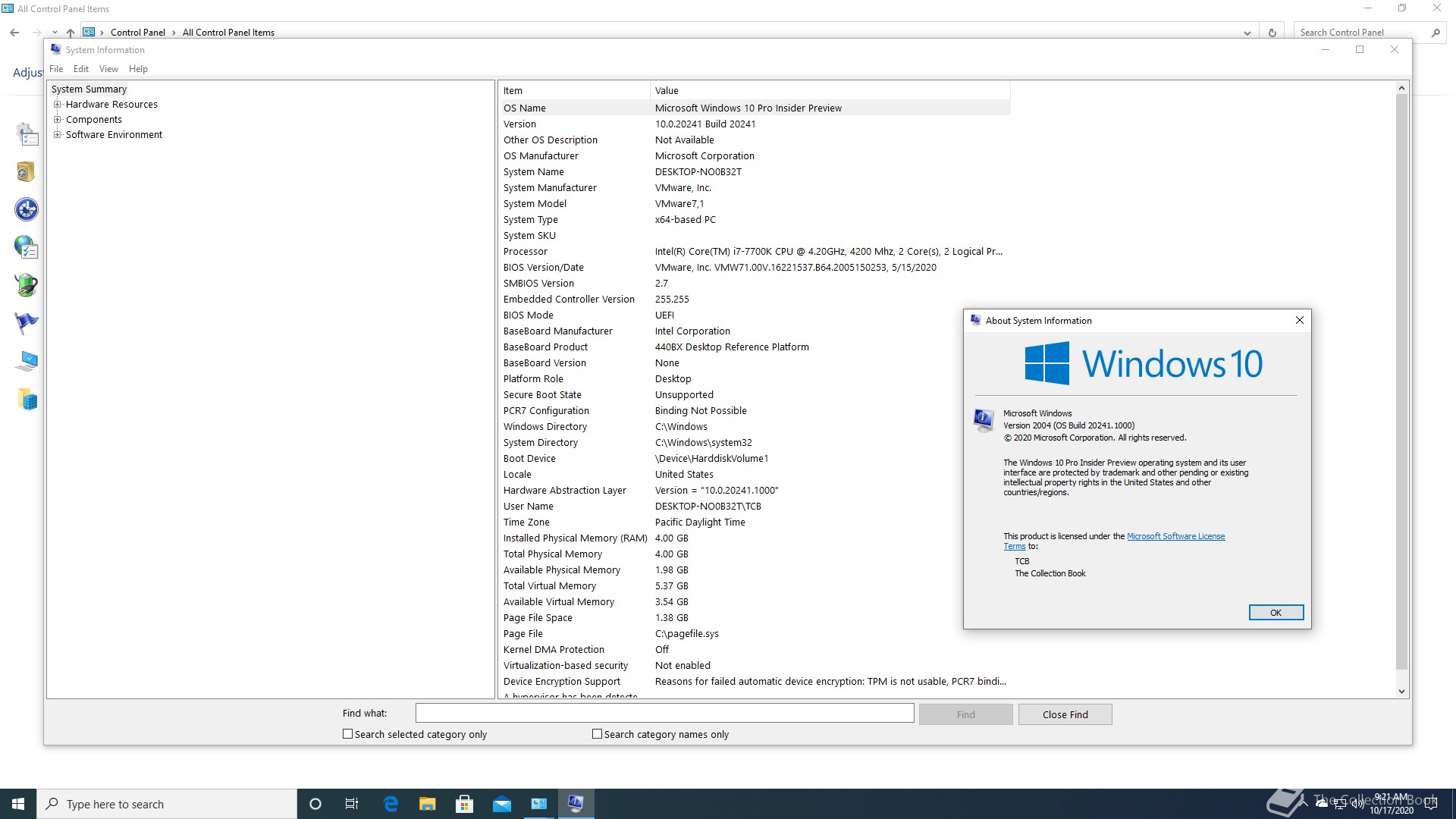Click OK in About System Information dialog
The width and height of the screenshot is (1456, 819).
point(1276,613)
